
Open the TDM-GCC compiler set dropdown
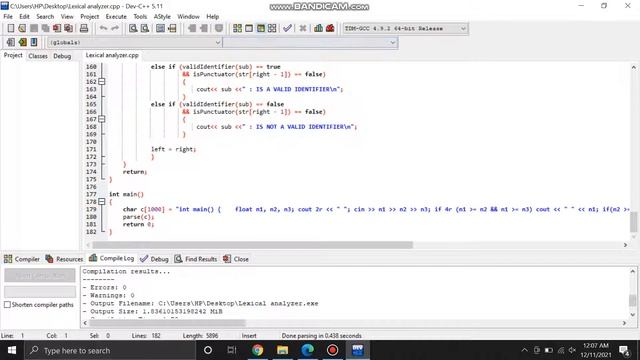pyautogui.click(x=405, y=29)
